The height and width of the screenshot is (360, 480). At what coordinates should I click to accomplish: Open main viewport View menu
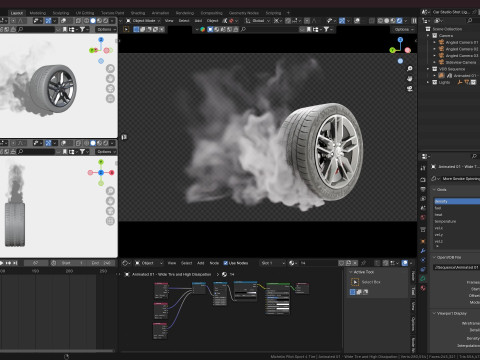coord(169,21)
